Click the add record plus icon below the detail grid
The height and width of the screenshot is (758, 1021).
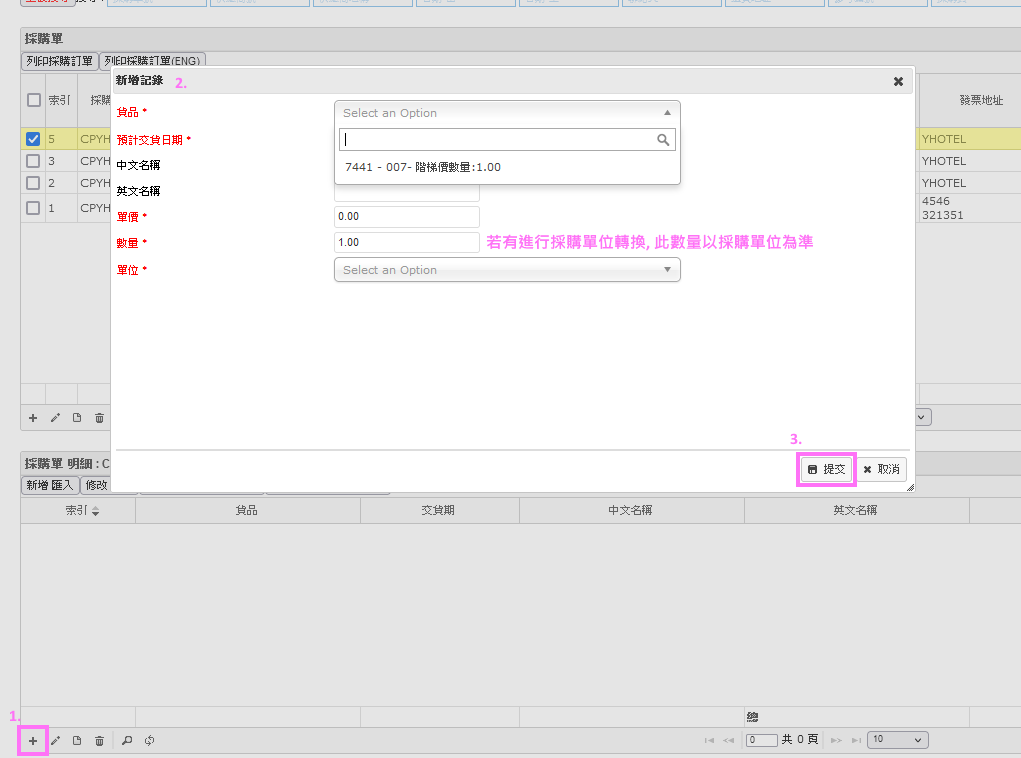pyautogui.click(x=33, y=740)
